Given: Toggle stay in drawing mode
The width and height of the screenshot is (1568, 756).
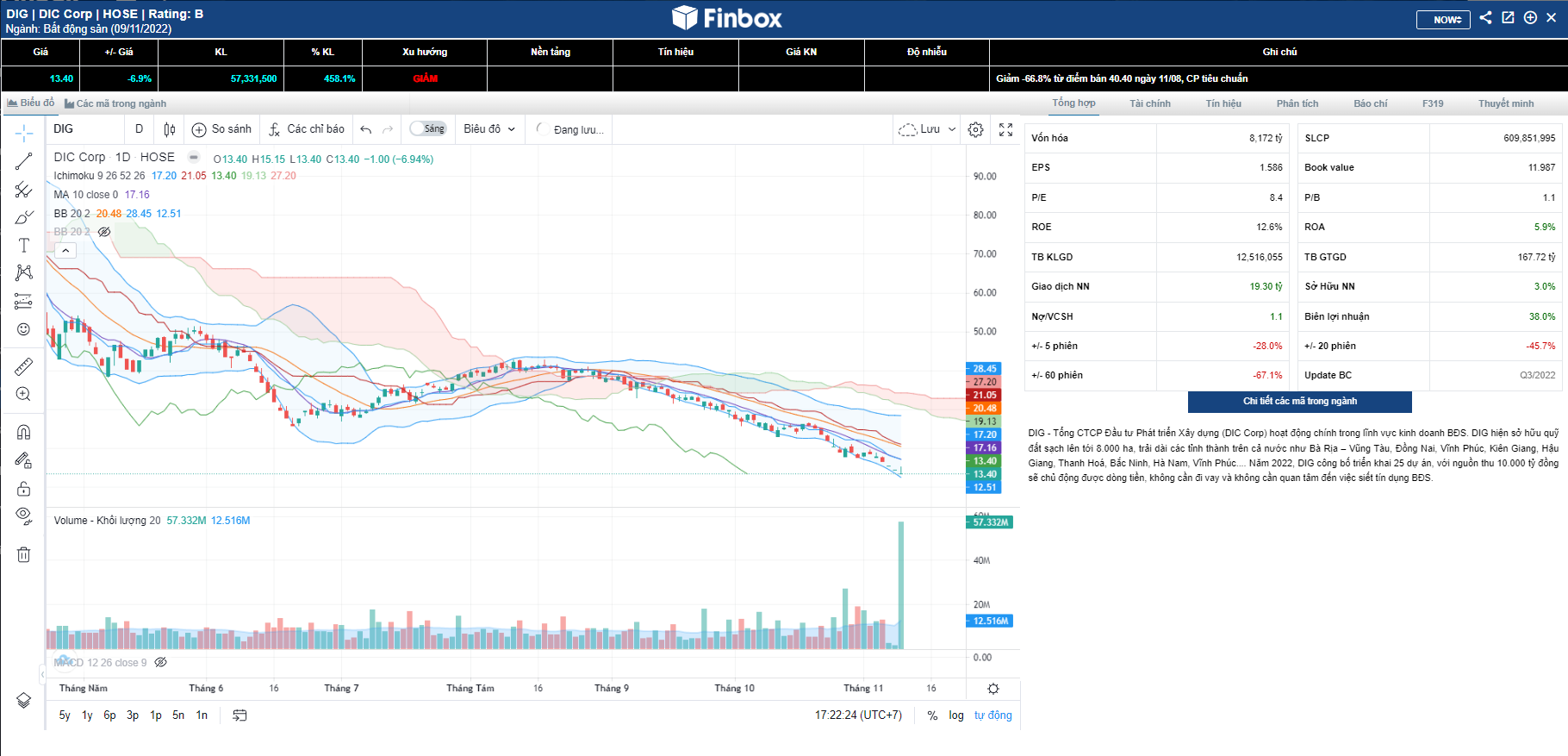Looking at the screenshot, I should pos(24,460).
